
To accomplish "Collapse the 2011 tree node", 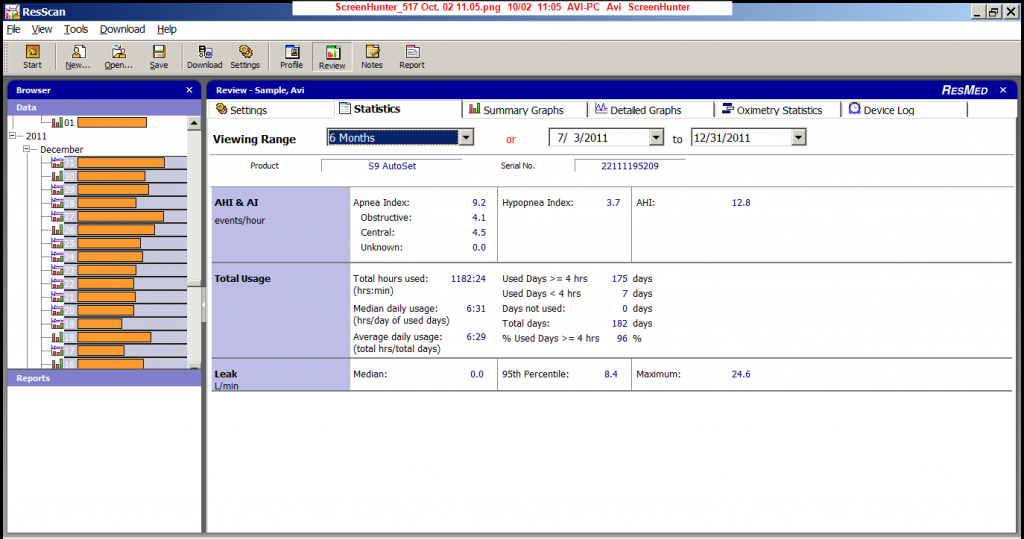I will [13, 136].
